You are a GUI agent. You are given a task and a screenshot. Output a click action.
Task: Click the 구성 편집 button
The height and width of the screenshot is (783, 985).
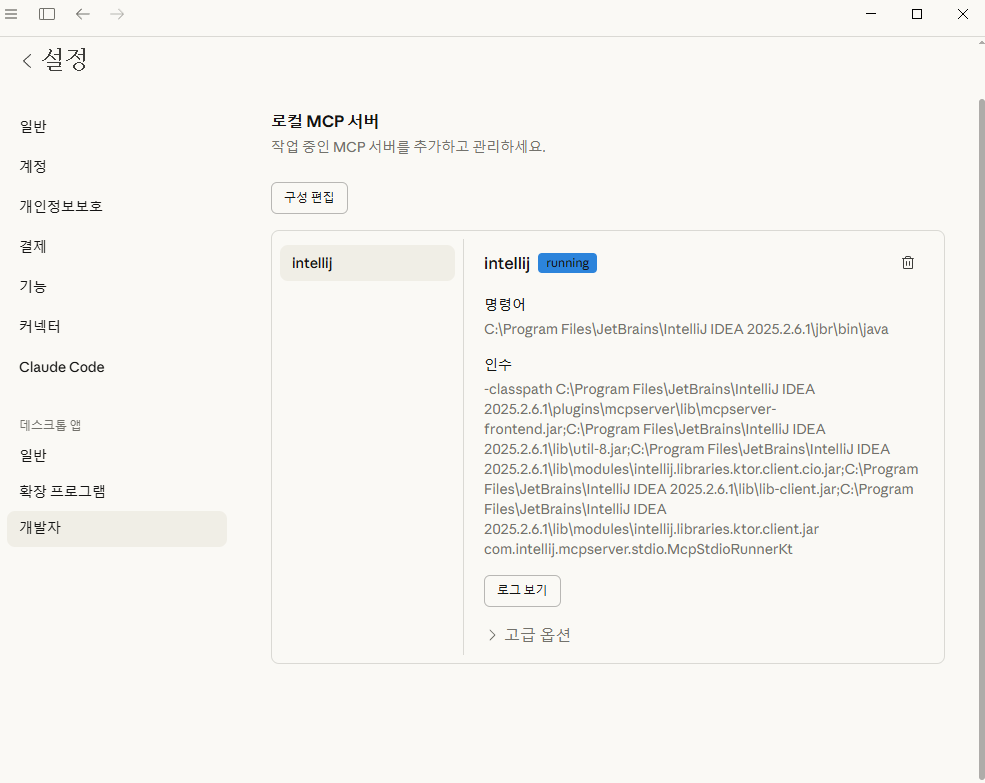pyautogui.click(x=309, y=198)
